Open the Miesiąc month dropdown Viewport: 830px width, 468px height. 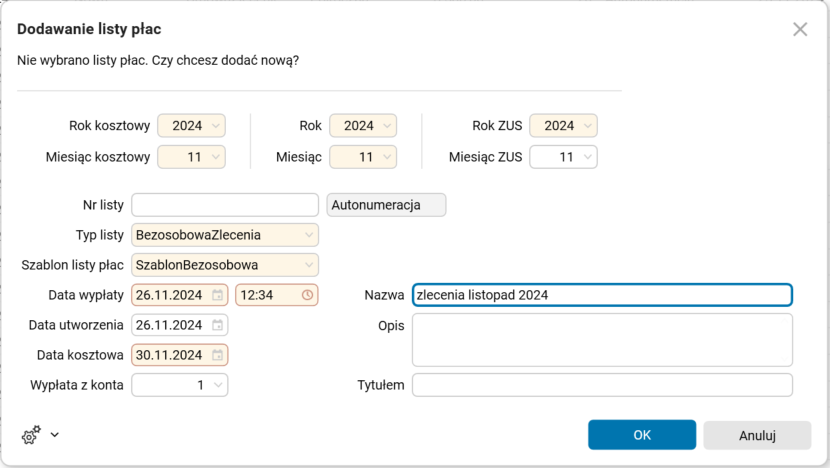coord(387,157)
